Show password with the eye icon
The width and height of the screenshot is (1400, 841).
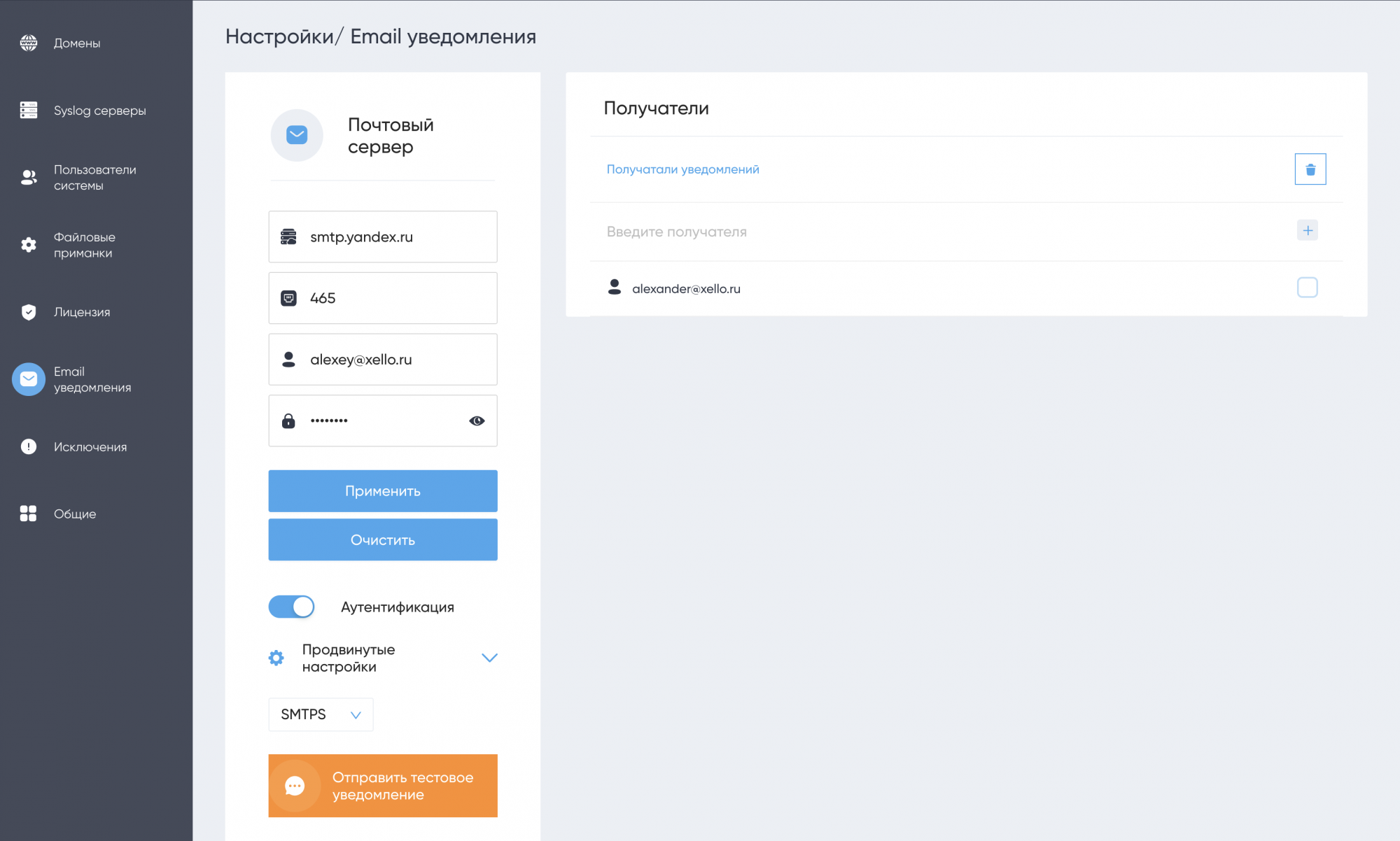point(477,420)
